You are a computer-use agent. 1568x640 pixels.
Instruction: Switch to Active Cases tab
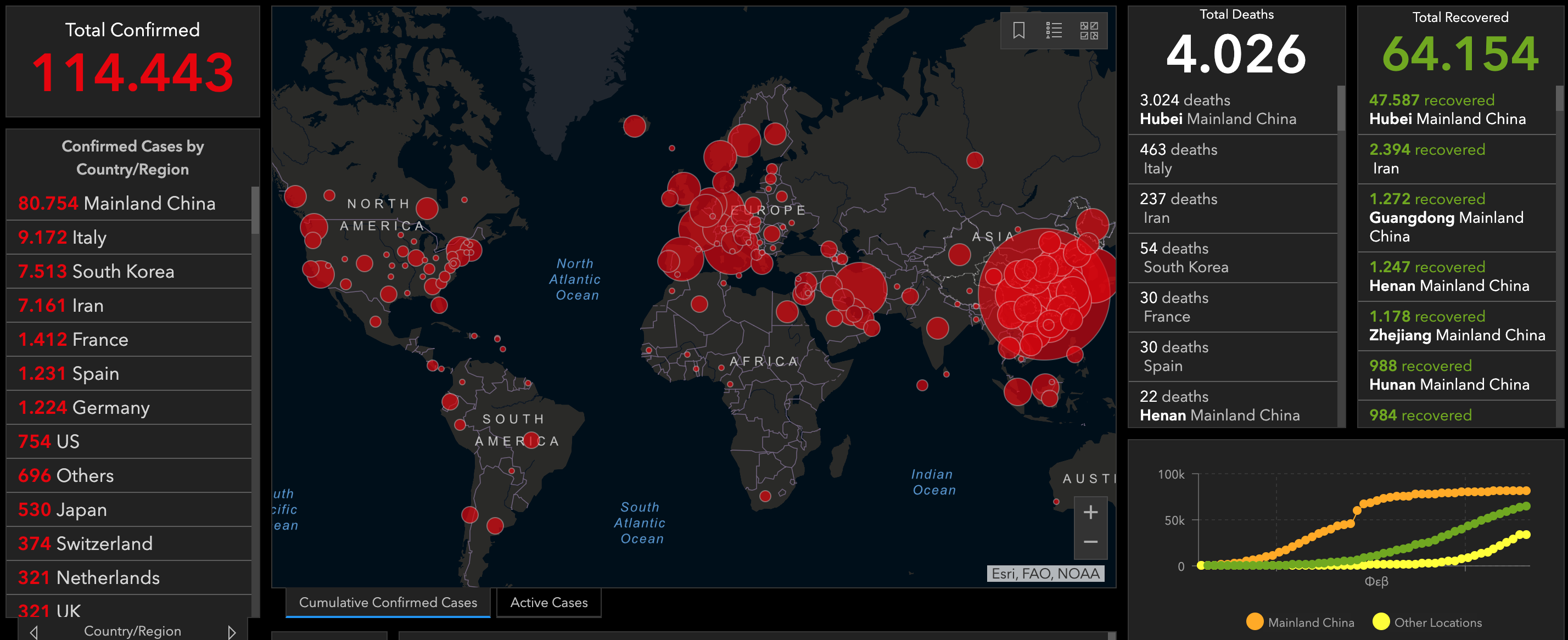pos(548,602)
